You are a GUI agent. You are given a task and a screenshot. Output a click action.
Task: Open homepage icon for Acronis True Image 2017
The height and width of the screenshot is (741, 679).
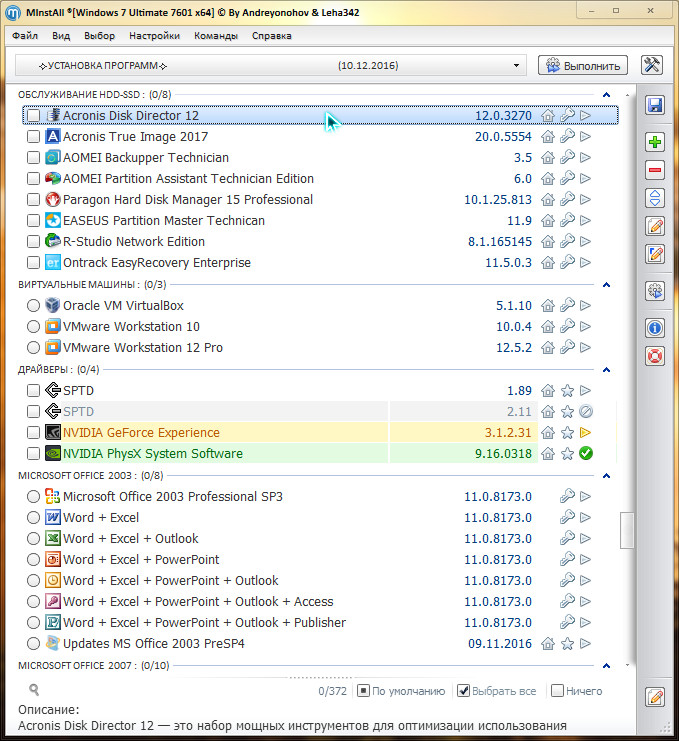pyautogui.click(x=548, y=137)
